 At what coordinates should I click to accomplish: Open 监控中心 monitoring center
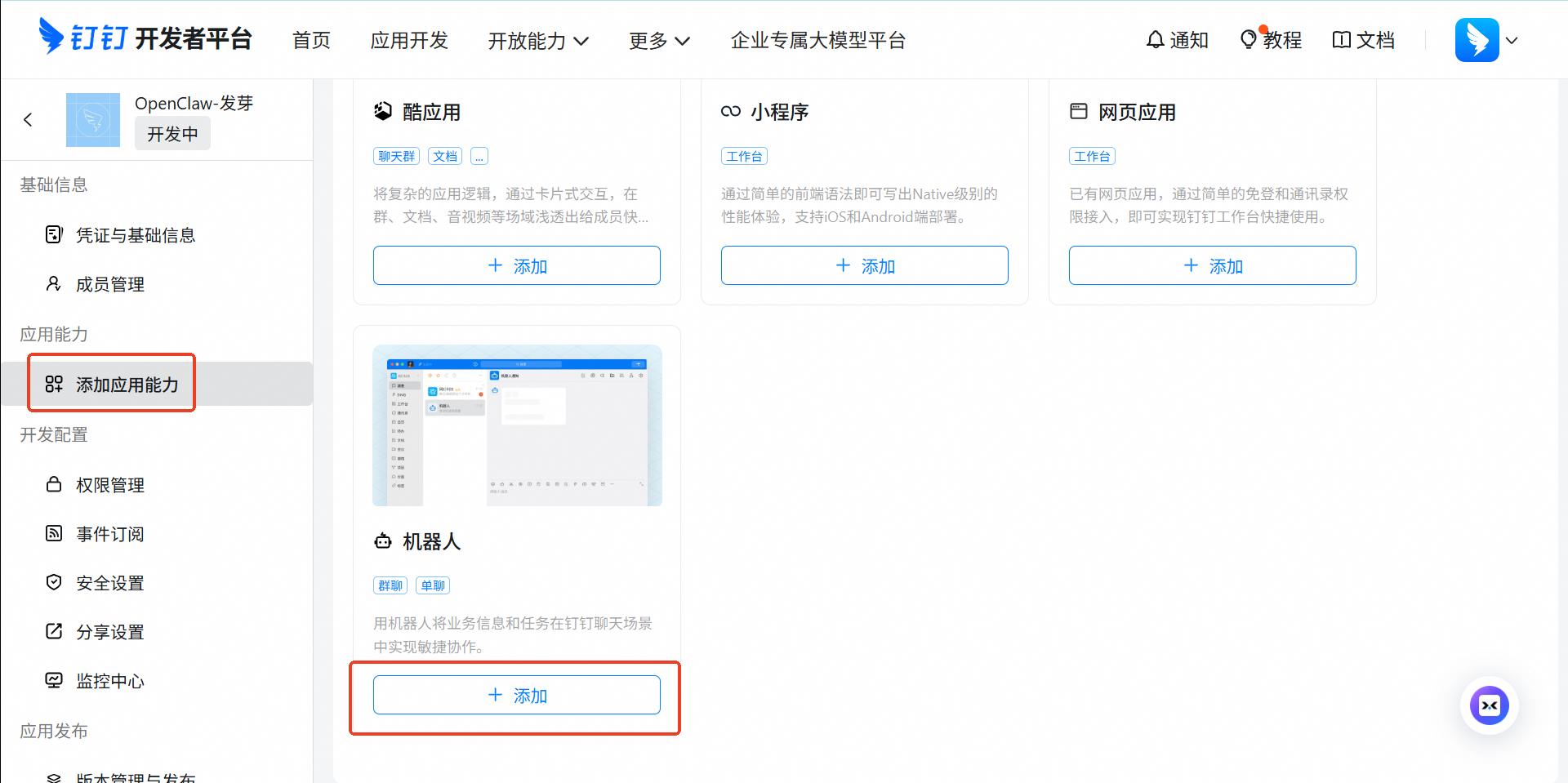[110, 680]
